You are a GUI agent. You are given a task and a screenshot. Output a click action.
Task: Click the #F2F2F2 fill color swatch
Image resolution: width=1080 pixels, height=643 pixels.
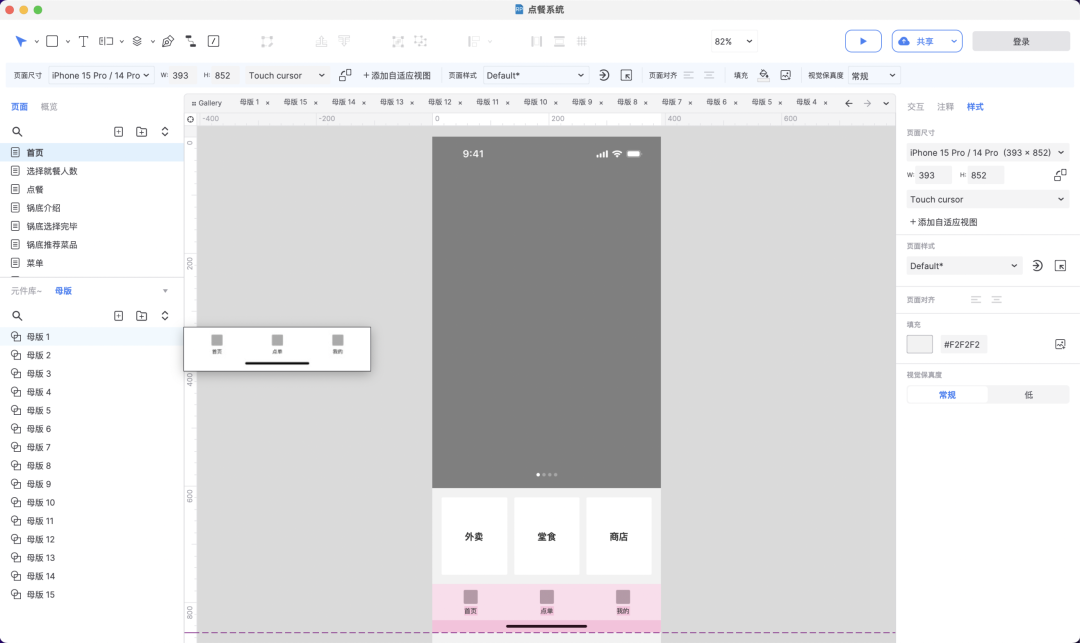click(x=919, y=344)
